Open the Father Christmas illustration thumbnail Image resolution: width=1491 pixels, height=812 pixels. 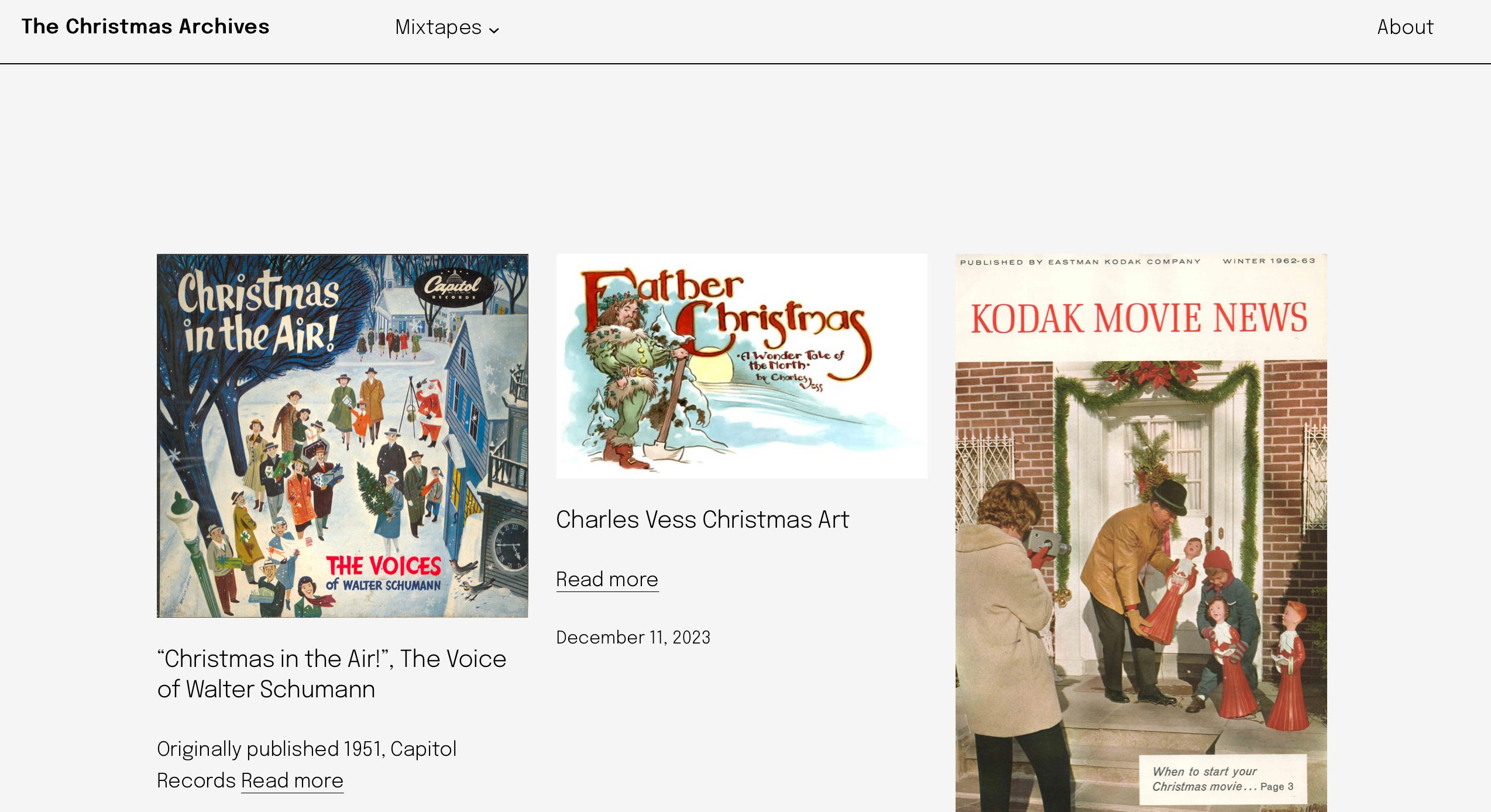pyautogui.click(x=741, y=366)
